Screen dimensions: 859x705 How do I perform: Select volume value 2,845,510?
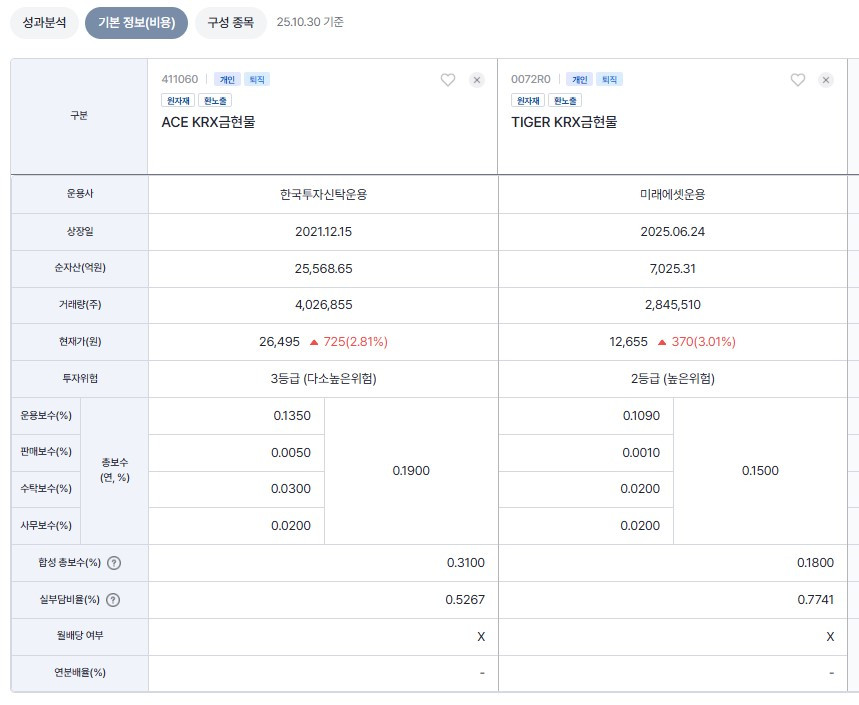pos(673,305)
